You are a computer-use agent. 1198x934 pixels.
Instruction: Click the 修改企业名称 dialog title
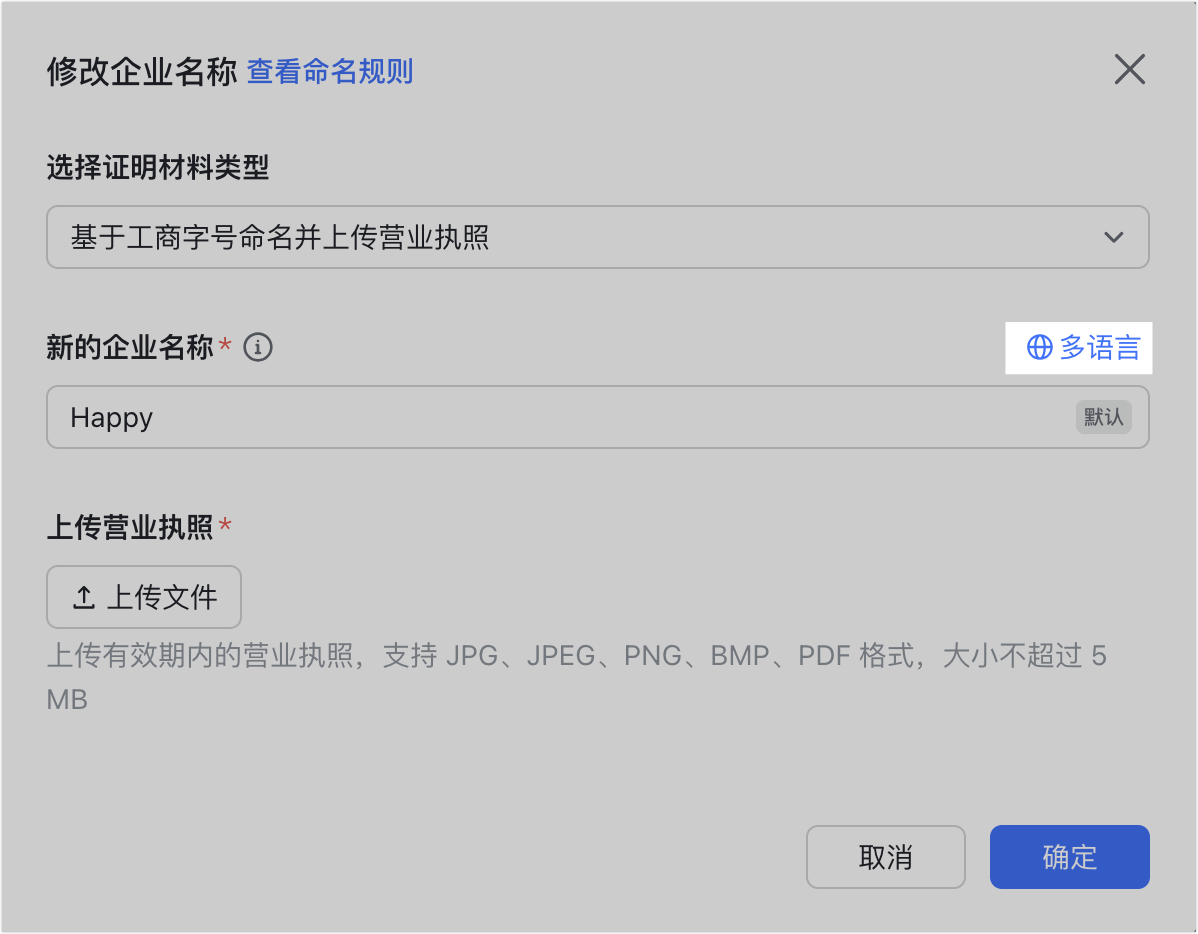(x=142, y=71)
